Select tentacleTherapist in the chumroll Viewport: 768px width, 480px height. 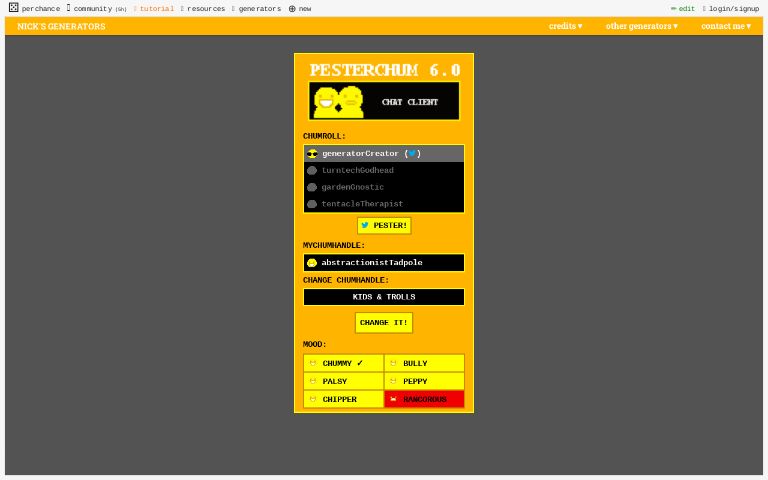[x=384, y=204]
